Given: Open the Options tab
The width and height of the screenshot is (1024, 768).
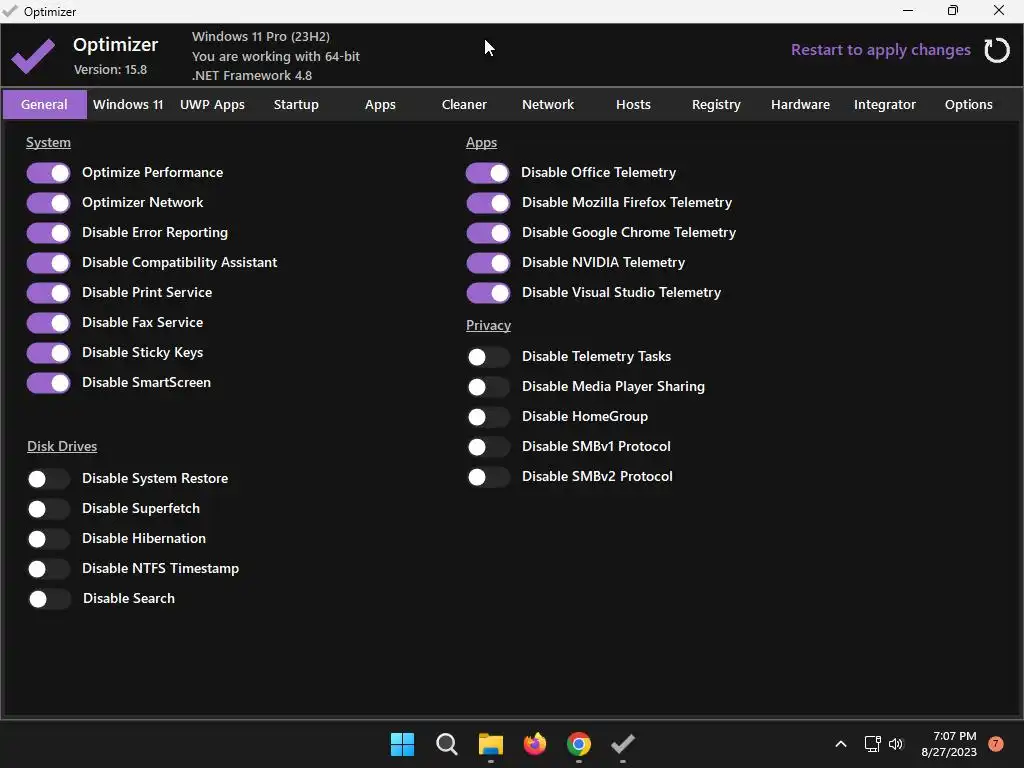Looking at the screenshot, I should coord(968,104).
